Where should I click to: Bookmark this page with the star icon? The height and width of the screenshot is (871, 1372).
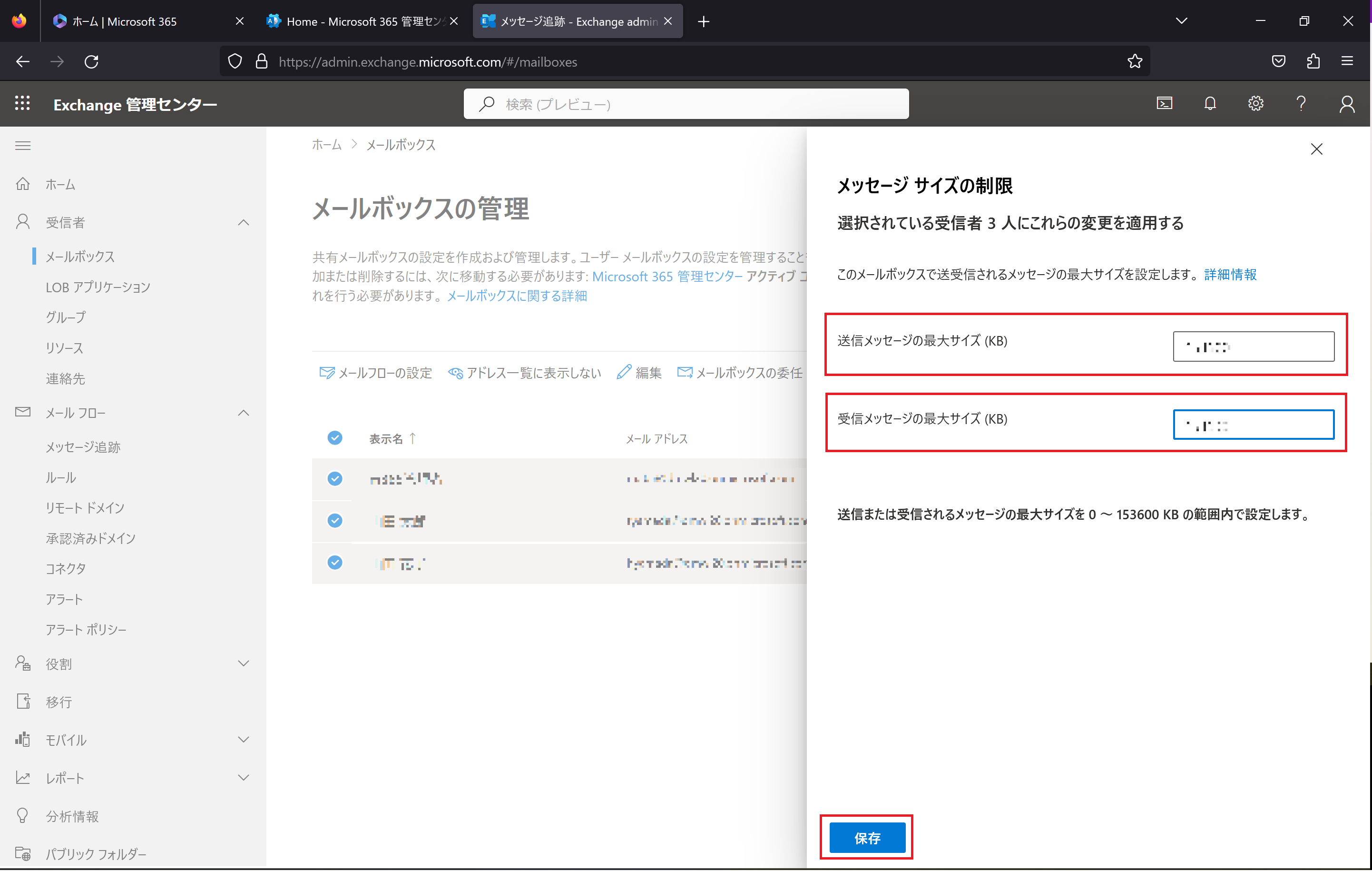1135,61
